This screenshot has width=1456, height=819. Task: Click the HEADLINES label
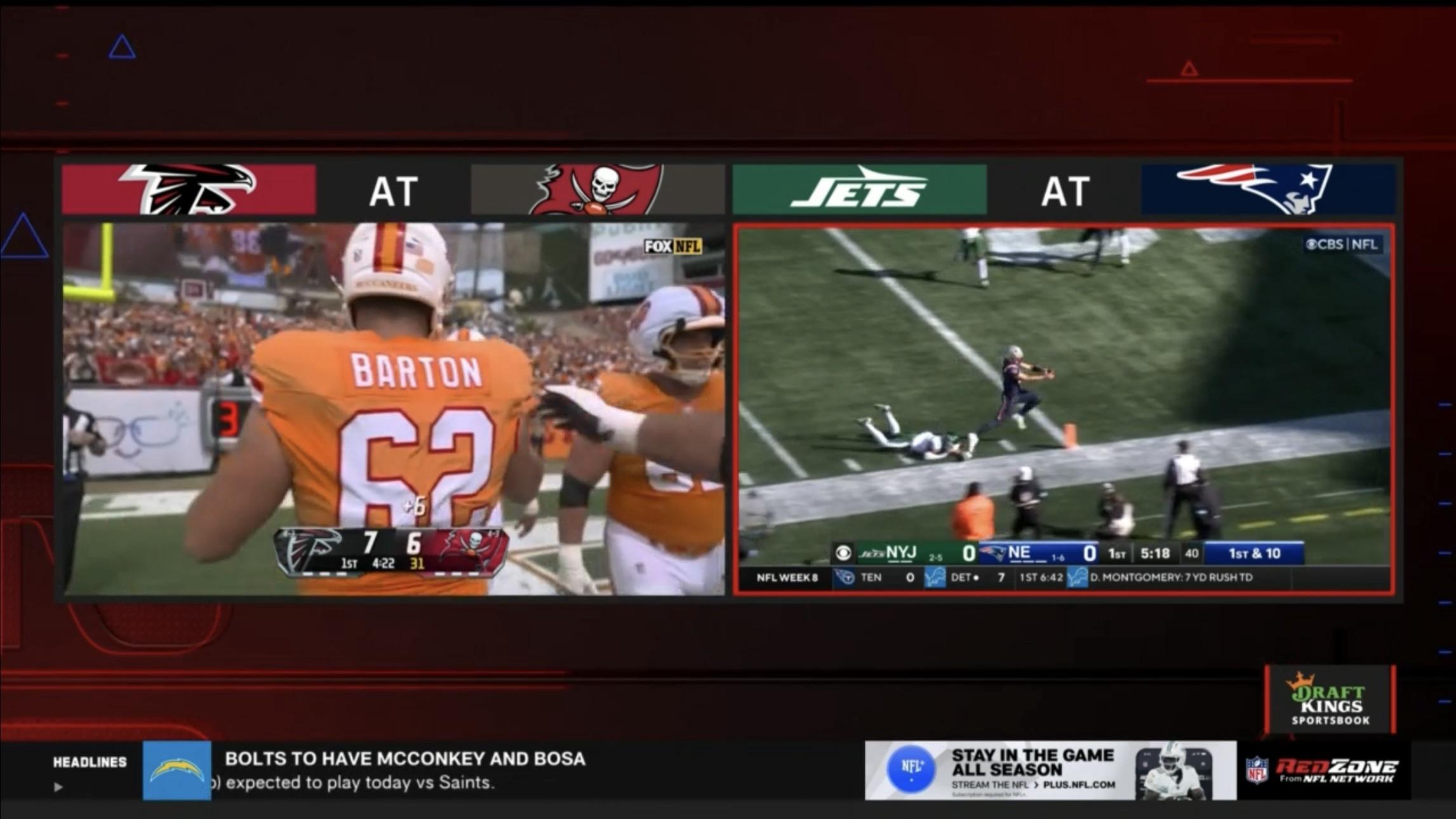click(x=90, y=762)
